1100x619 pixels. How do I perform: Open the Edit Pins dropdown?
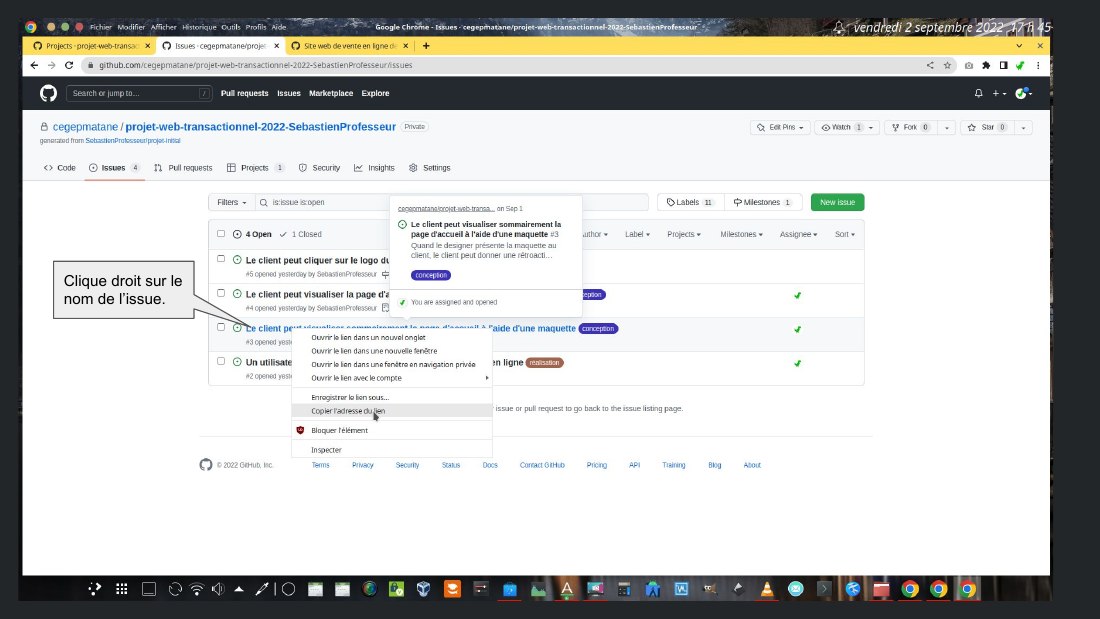[780, 128]
